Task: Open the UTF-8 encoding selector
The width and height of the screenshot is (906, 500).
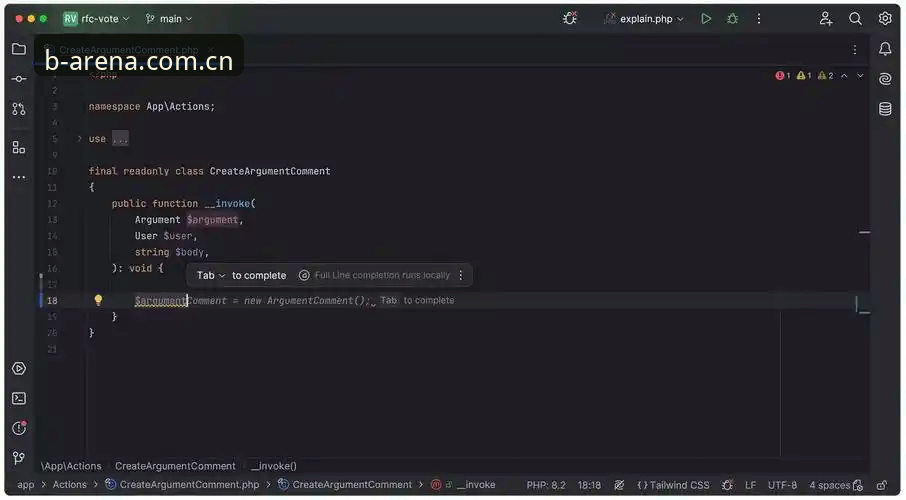Action: point(782,485)
